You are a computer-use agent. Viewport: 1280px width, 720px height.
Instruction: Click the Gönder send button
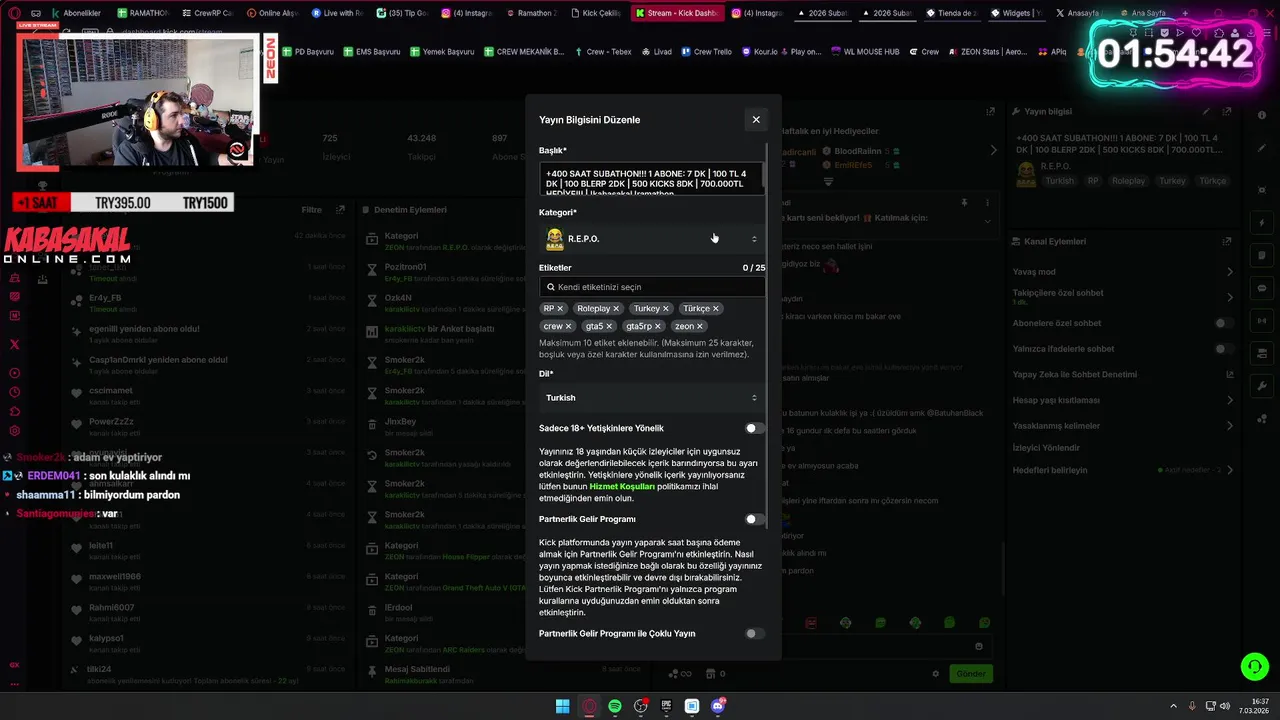click(x=970, y=674)
